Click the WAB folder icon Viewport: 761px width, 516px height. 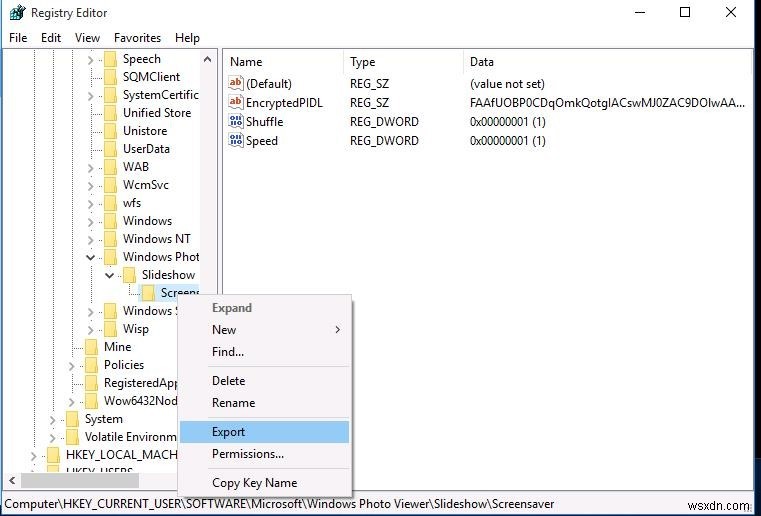pyautogui.click(x=111, y=167)
